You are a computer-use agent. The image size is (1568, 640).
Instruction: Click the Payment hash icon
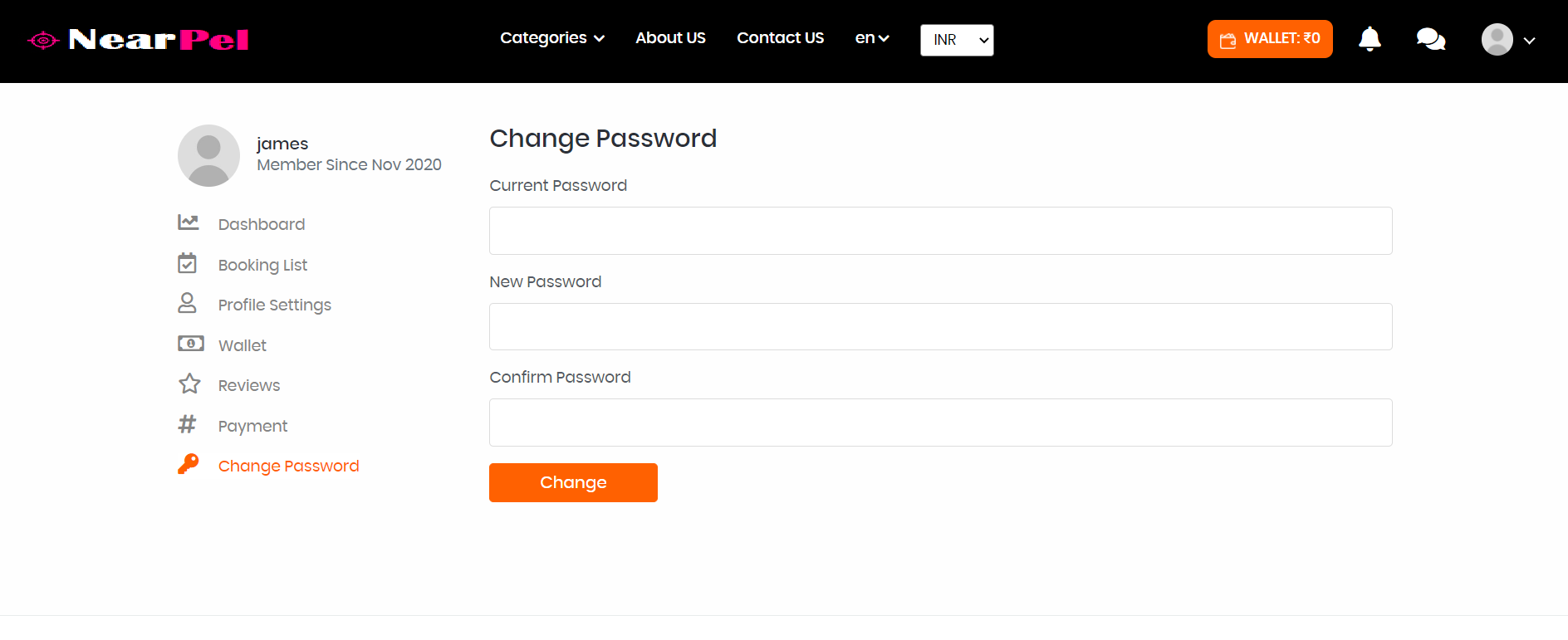[188, 424]
